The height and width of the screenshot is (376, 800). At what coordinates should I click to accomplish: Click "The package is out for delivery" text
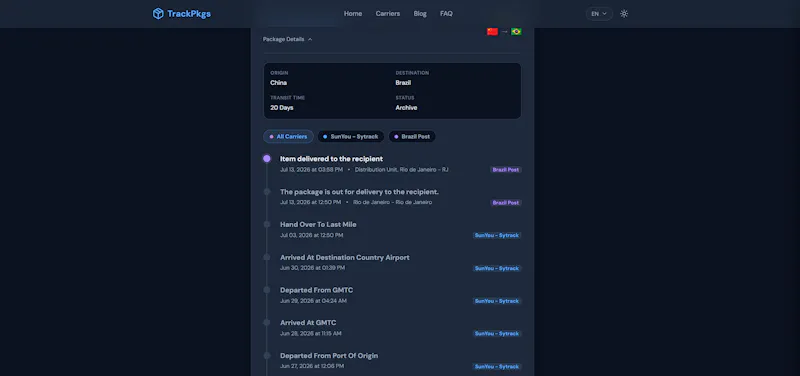(x=359, y=192)
